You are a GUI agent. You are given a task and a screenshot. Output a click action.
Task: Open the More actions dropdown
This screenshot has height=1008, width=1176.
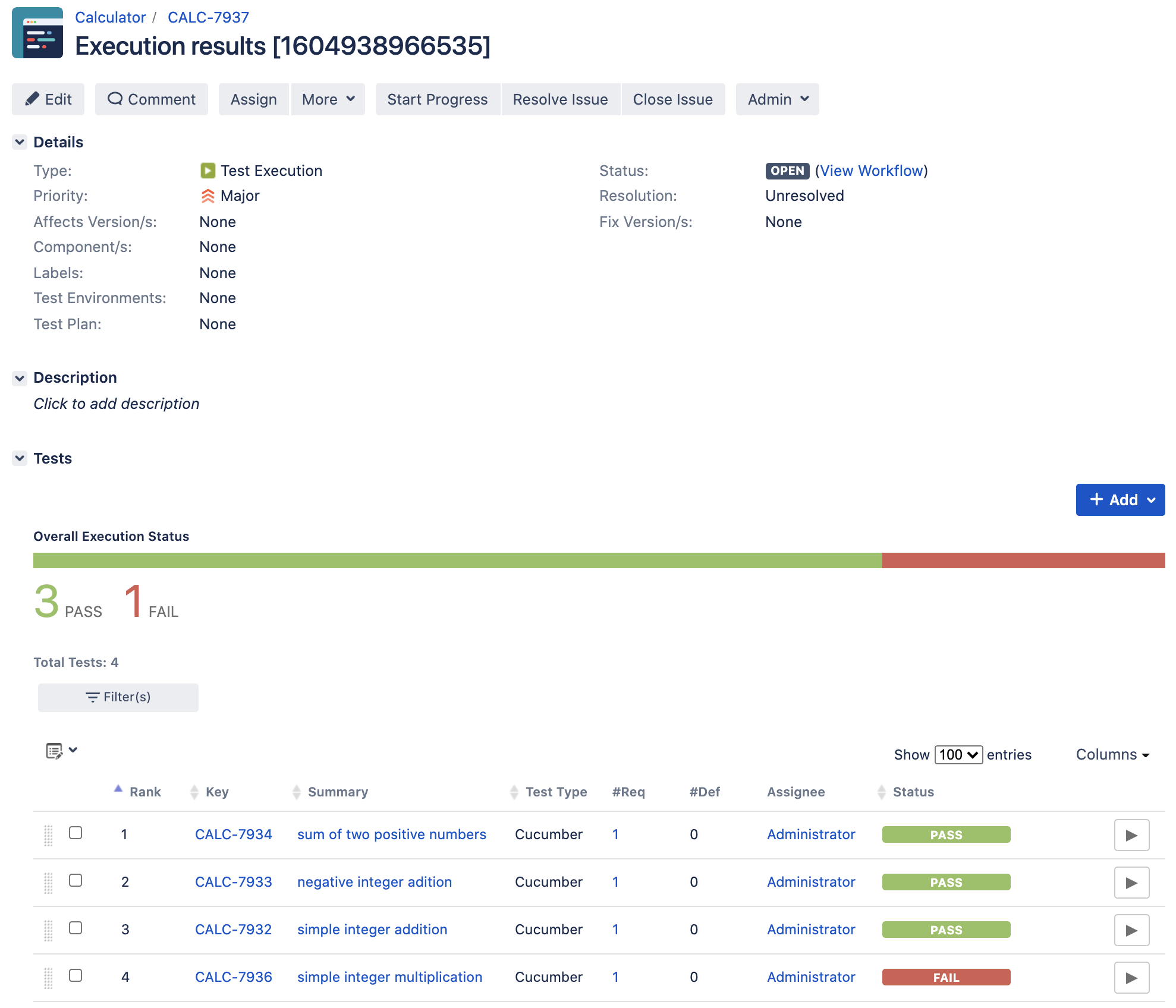tap(328, 99)
